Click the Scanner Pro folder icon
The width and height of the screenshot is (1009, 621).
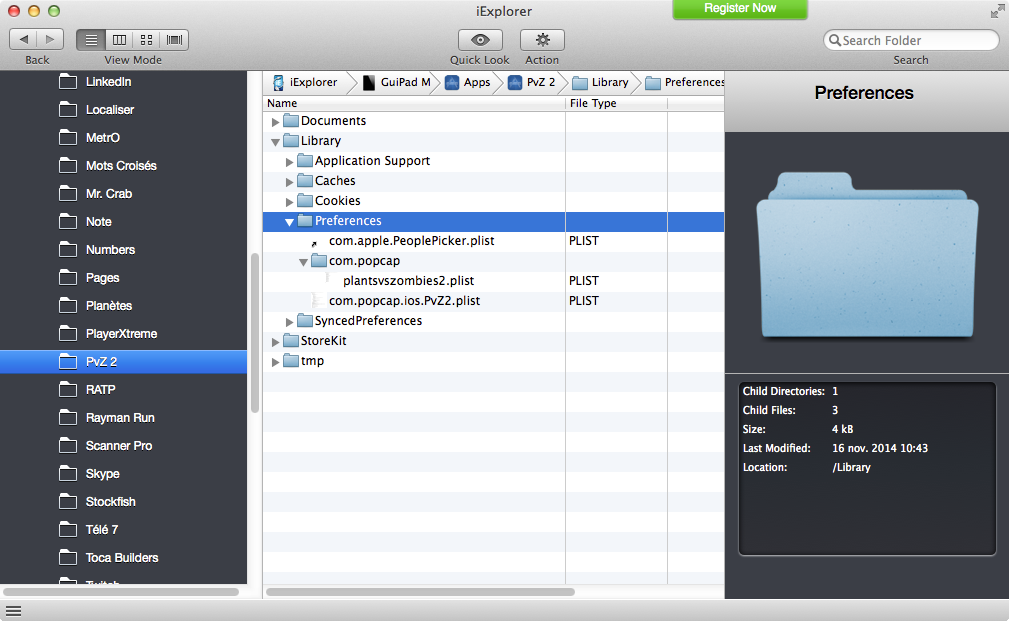68,445
